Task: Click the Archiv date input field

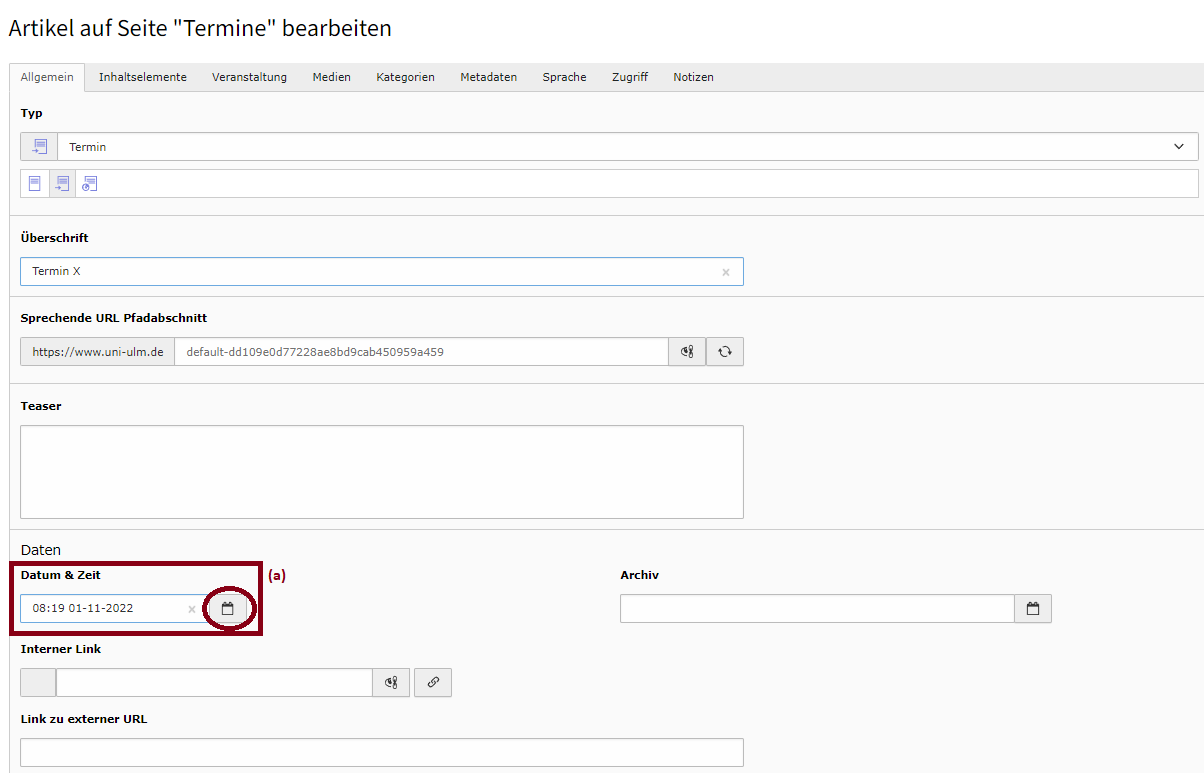Action: 817,608
